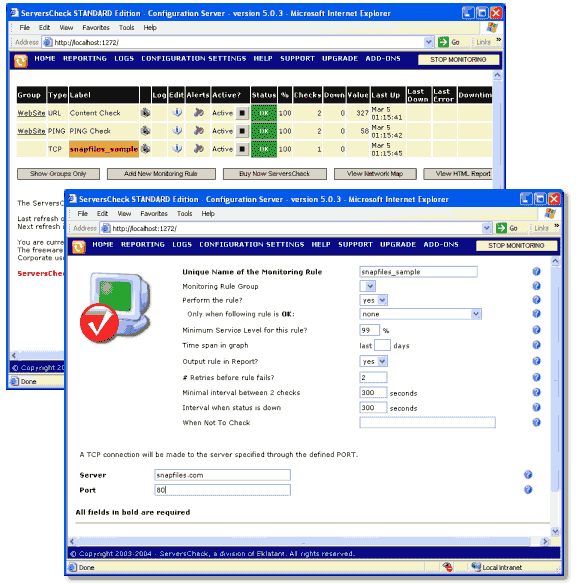Click the Minimum Service Level field showing 99

coord(369,330)
